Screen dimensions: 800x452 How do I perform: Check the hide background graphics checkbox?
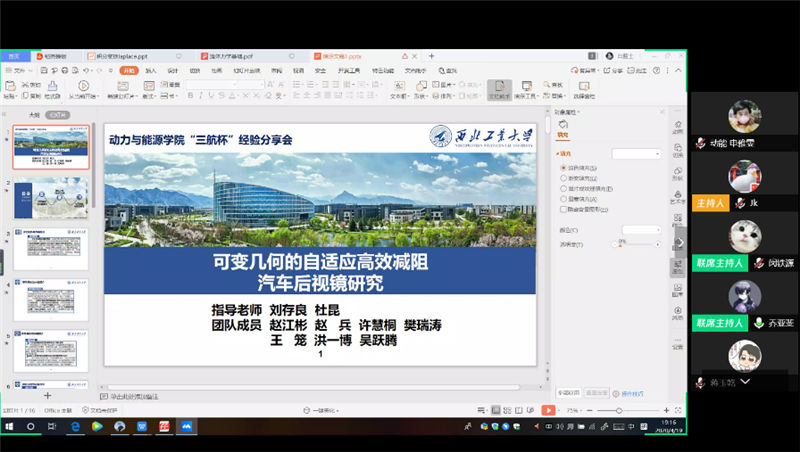coord(562,209)
